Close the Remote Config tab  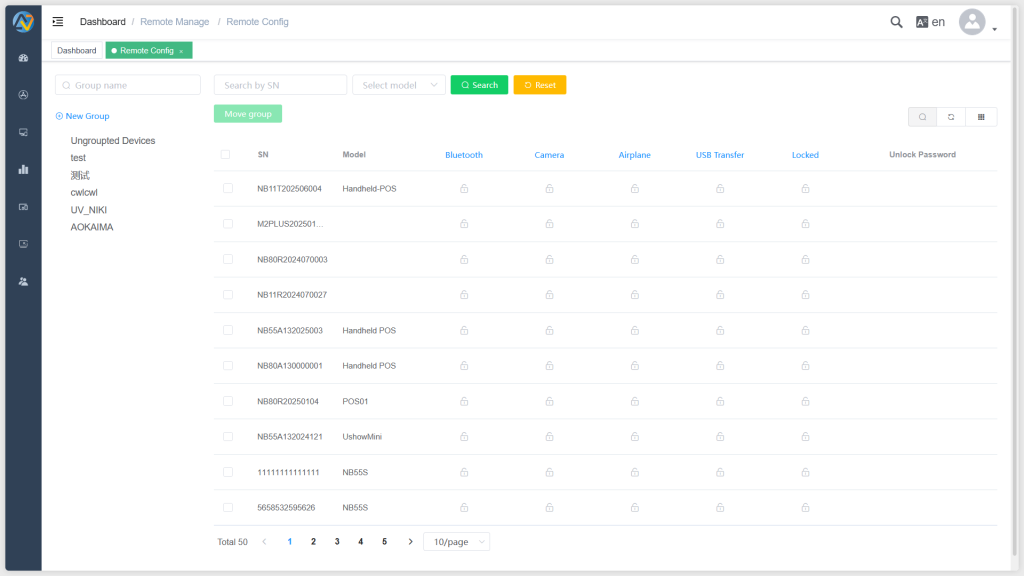click(182, 51)
